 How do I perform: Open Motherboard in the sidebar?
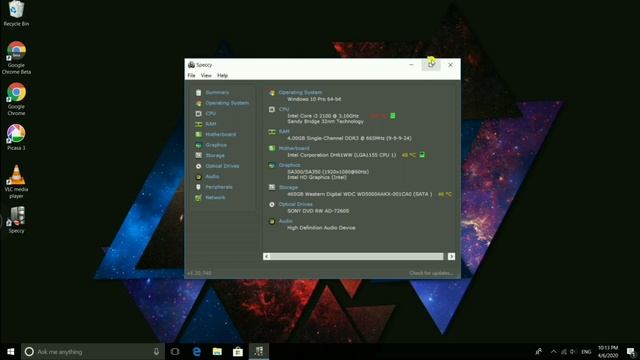pyautogui.click(x=220, y=134)
